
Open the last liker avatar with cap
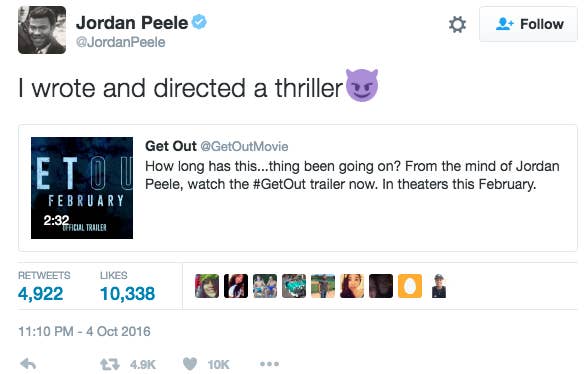click(x=439, y=286)
